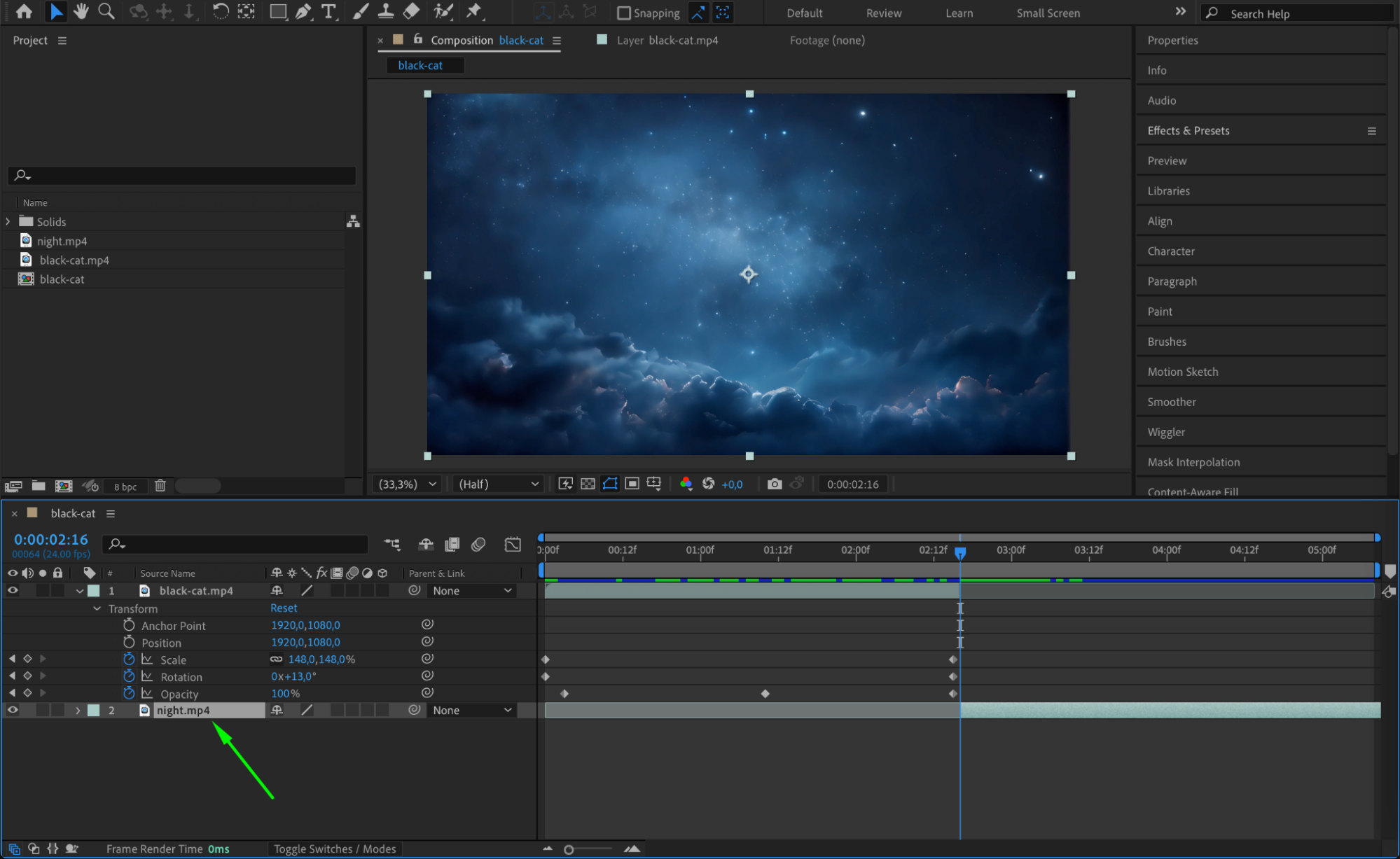The image size is (1400, 859).
Task: Hide the night.mp4 layer
Action: [13, 710]
